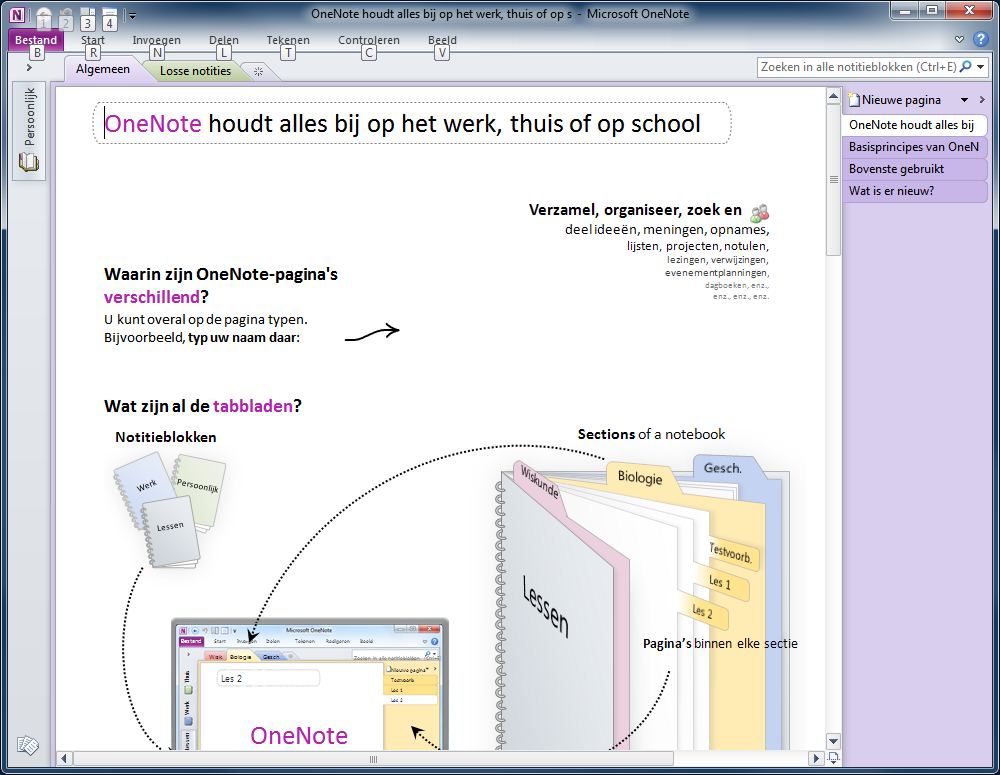Select the embedded OneNote window screenshot image

coord(310,684)
